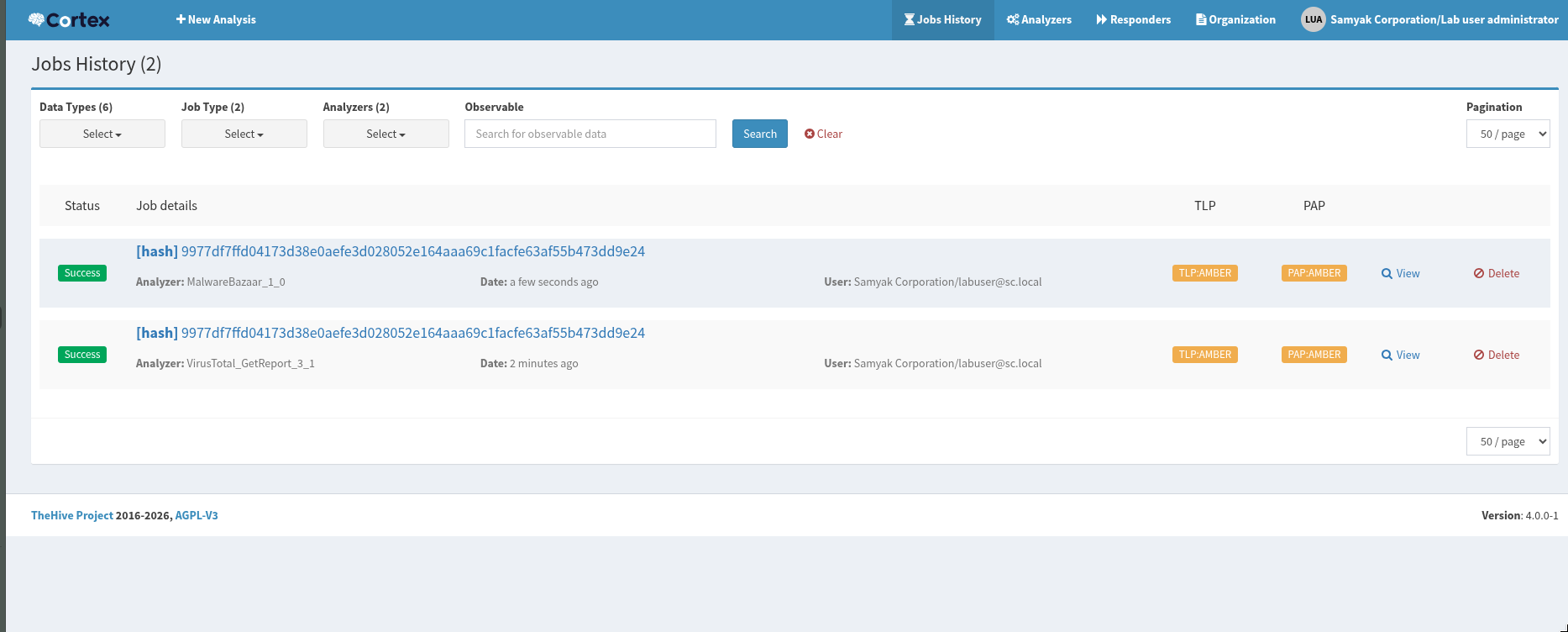Clear the job filters

823,134
